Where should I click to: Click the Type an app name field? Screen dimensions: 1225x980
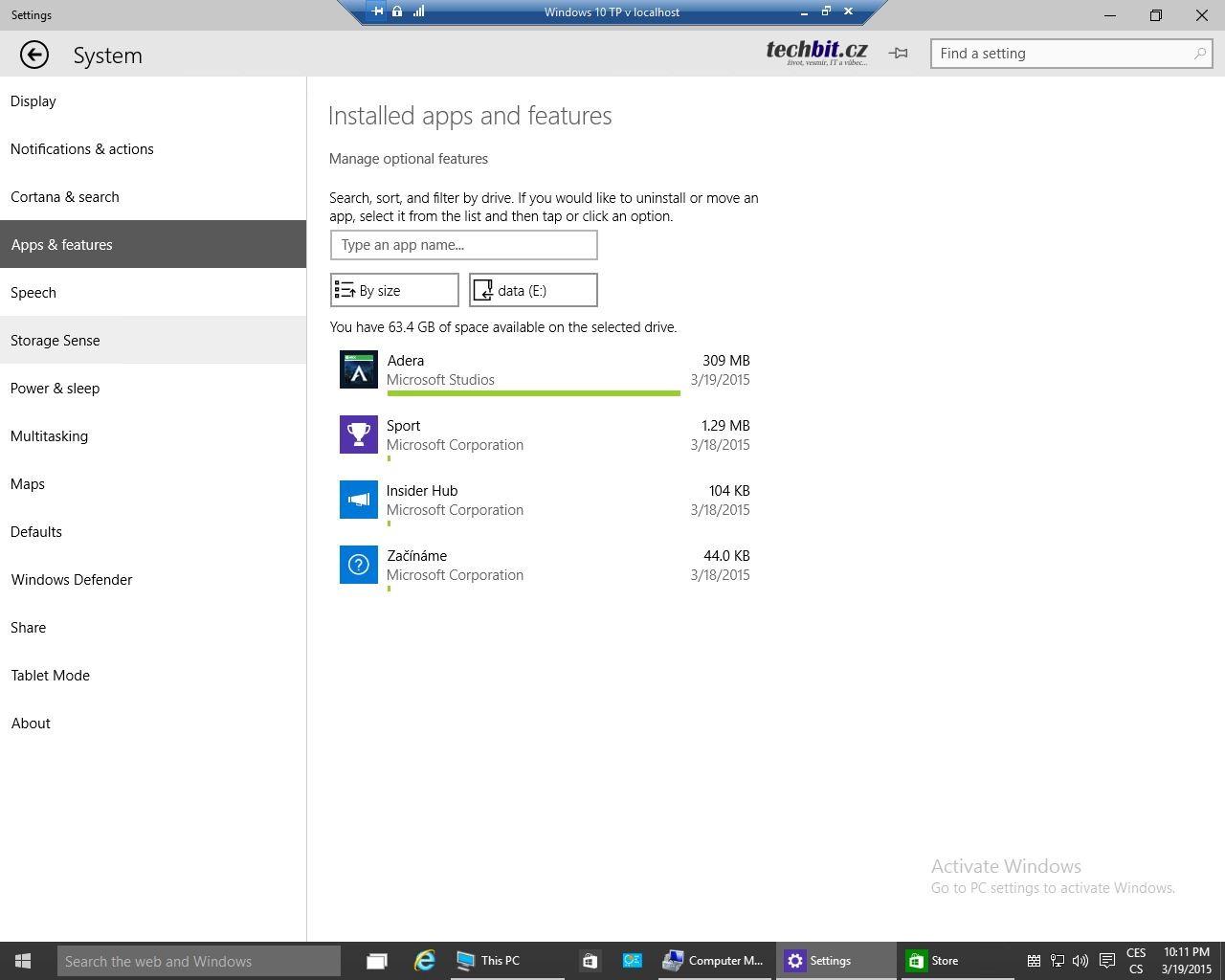pos(464,245)
